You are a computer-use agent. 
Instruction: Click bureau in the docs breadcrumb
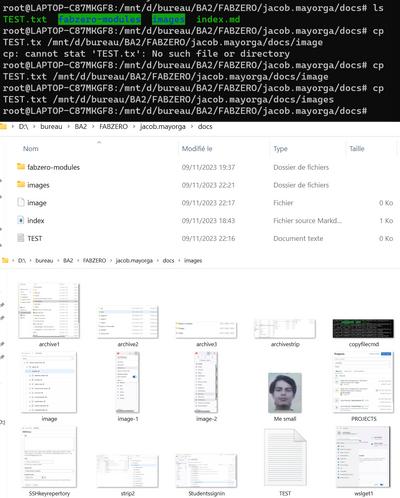tap(51, 127)
